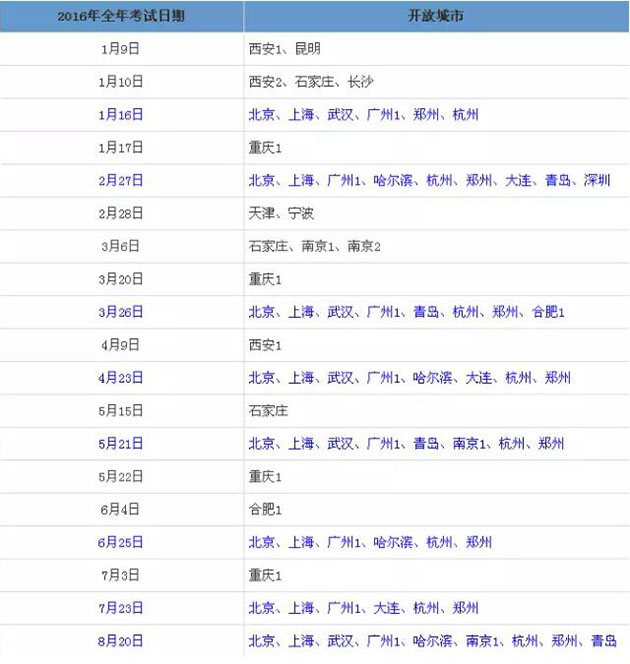Click 合肥1 in the 3月26日 row
Screen dimensions: 630x664
coord(548,312)
